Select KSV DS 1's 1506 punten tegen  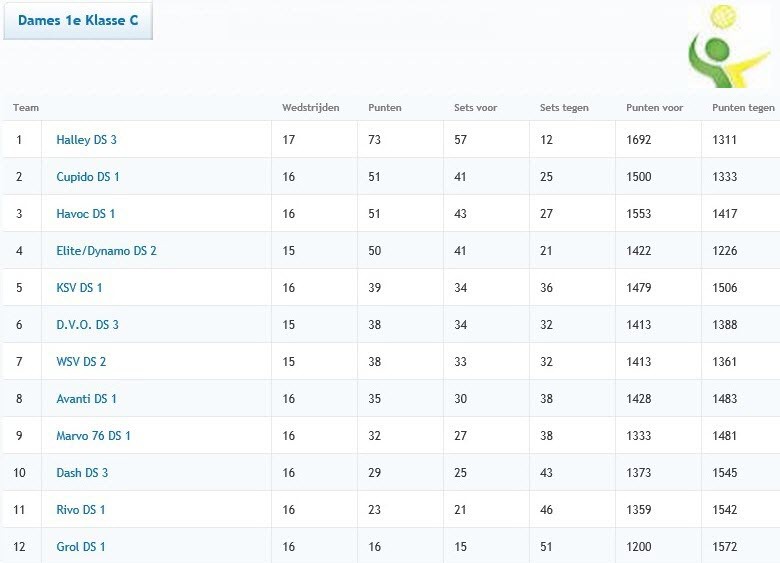click(x=725, y=287)
